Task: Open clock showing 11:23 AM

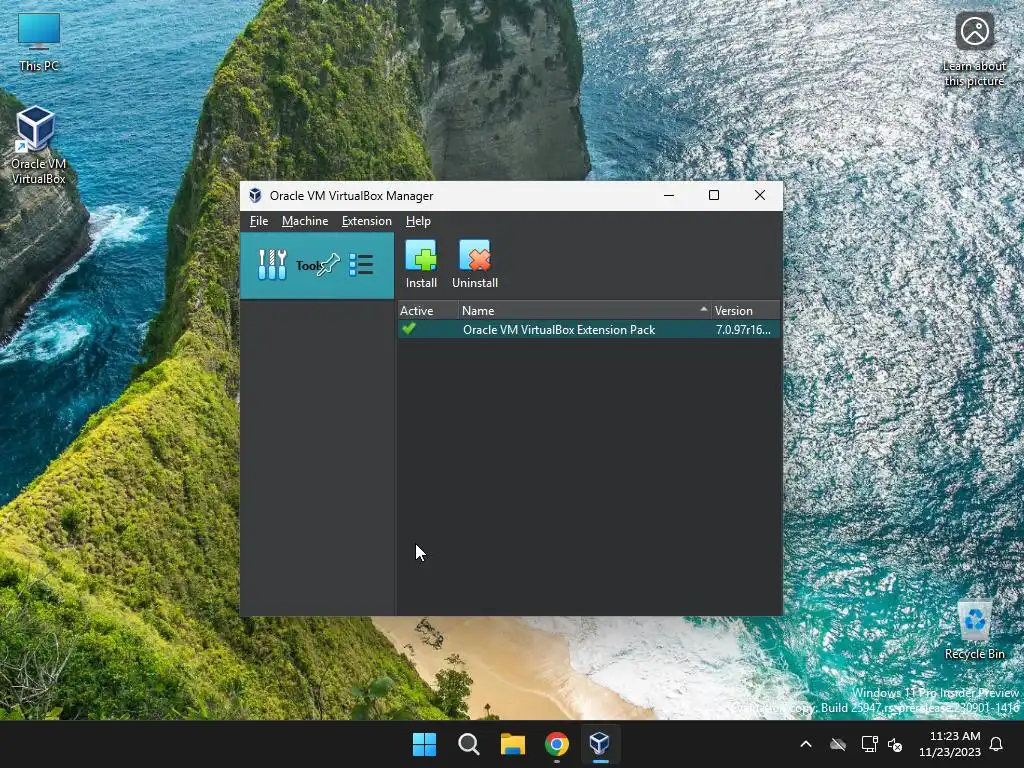Action: coord(950,744)
